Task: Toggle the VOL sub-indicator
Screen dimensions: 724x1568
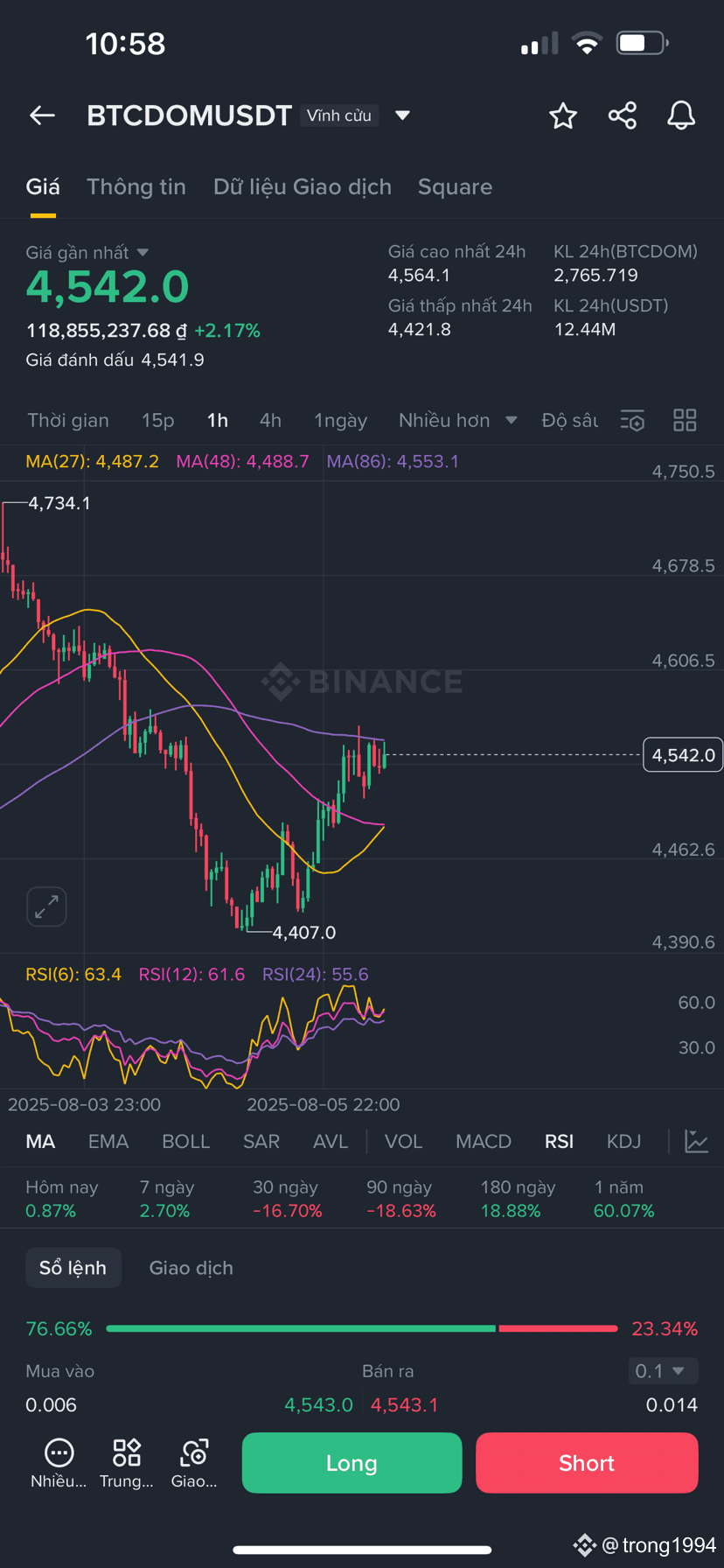Action: (404, 1141)
